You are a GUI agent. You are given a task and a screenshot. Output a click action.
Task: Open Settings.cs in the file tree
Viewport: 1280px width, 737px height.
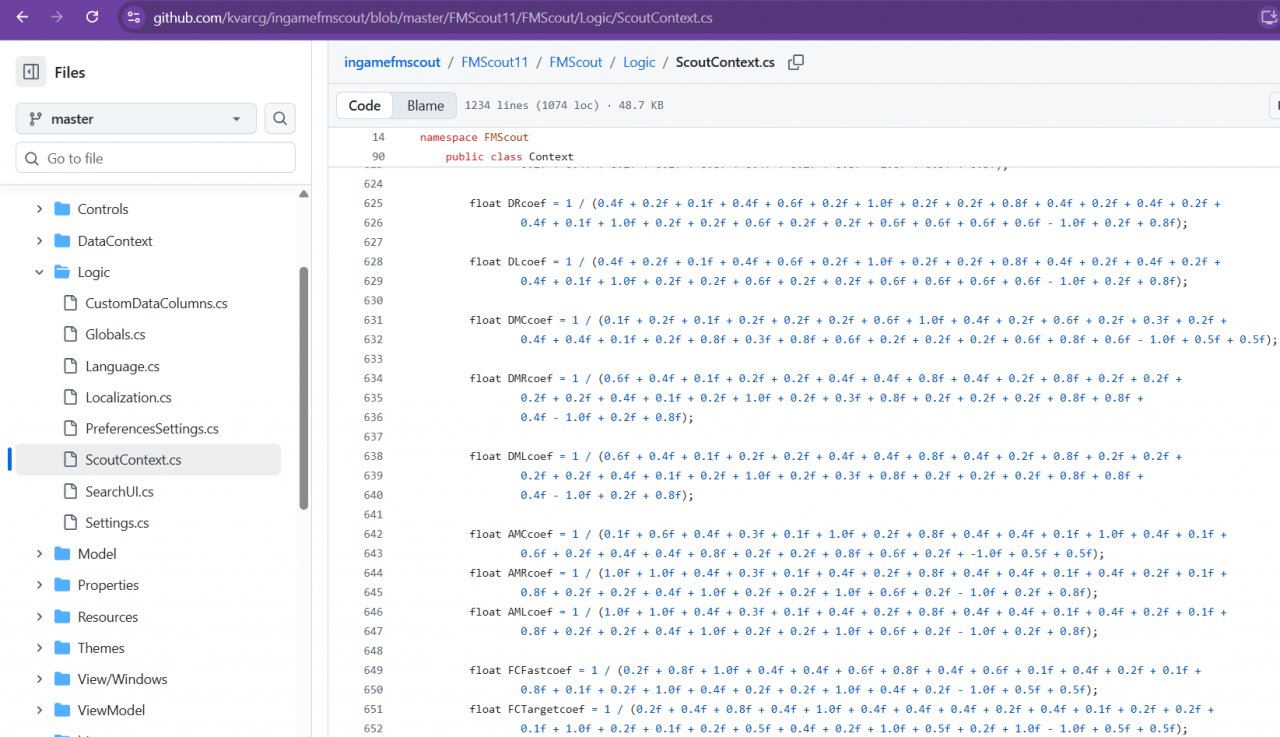click(117, 522)
